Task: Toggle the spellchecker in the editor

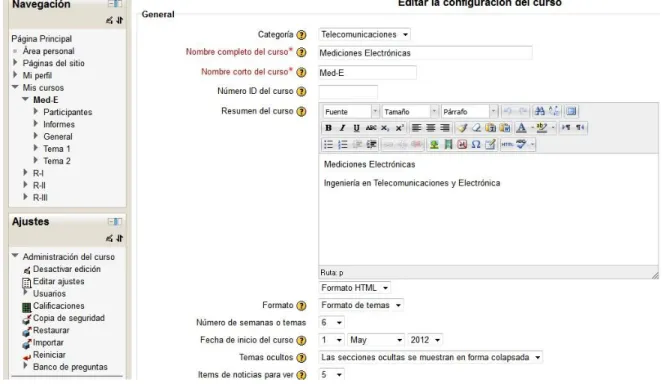Action: (521, 144)
